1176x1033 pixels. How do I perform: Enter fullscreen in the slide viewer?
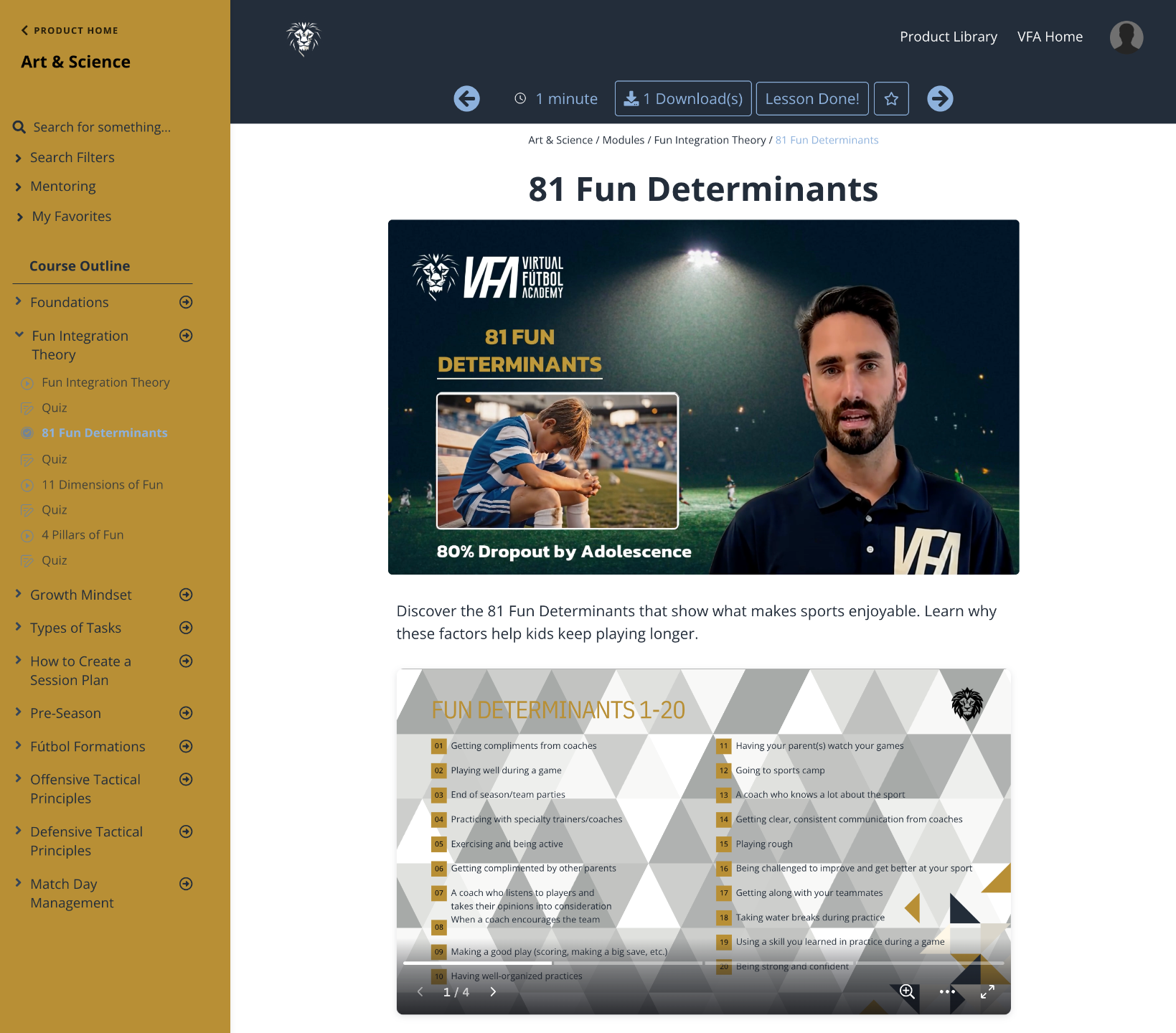987,991
